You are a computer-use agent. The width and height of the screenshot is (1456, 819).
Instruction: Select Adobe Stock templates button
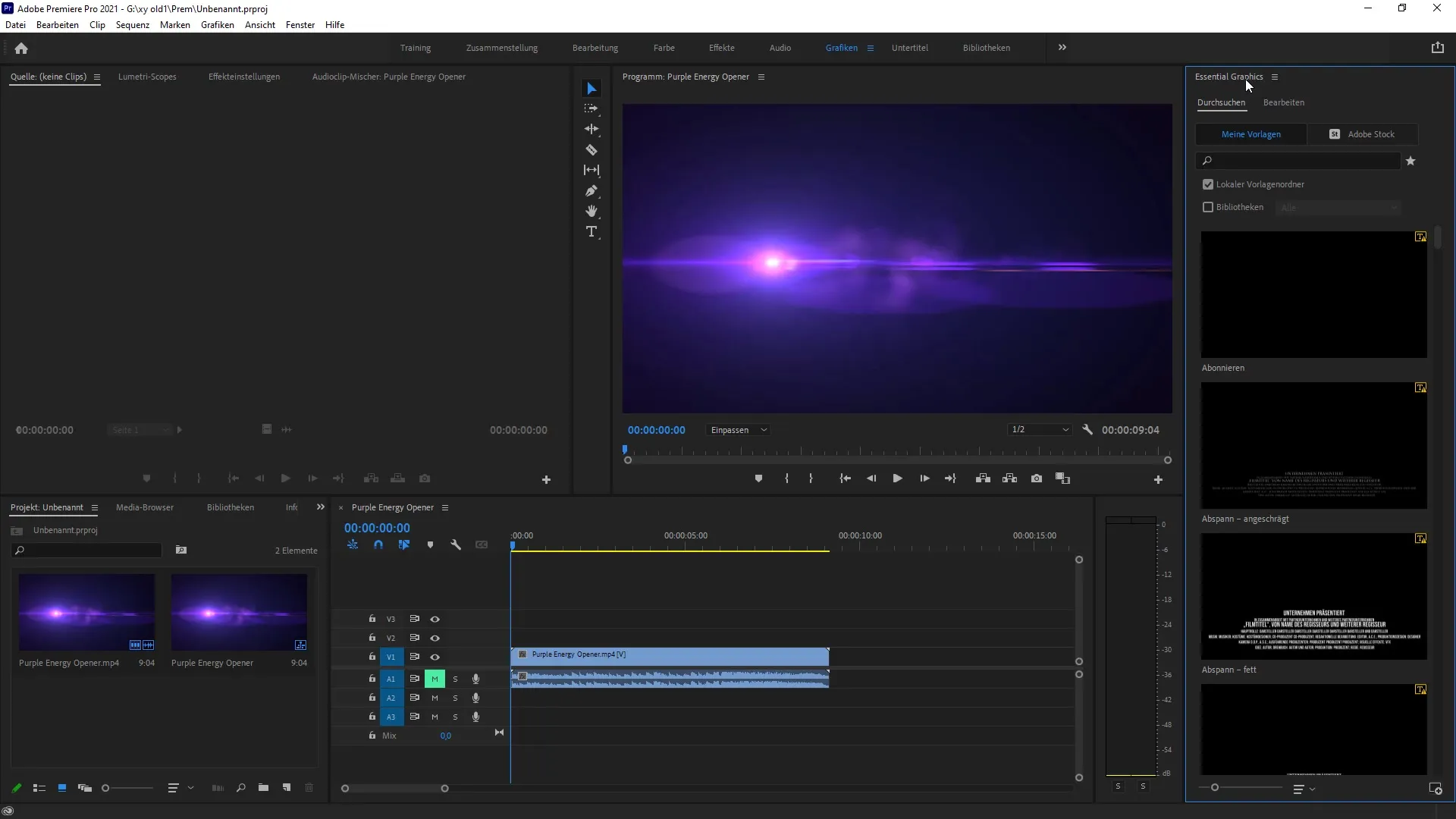pyautogui.click(x=1363, y=135)
